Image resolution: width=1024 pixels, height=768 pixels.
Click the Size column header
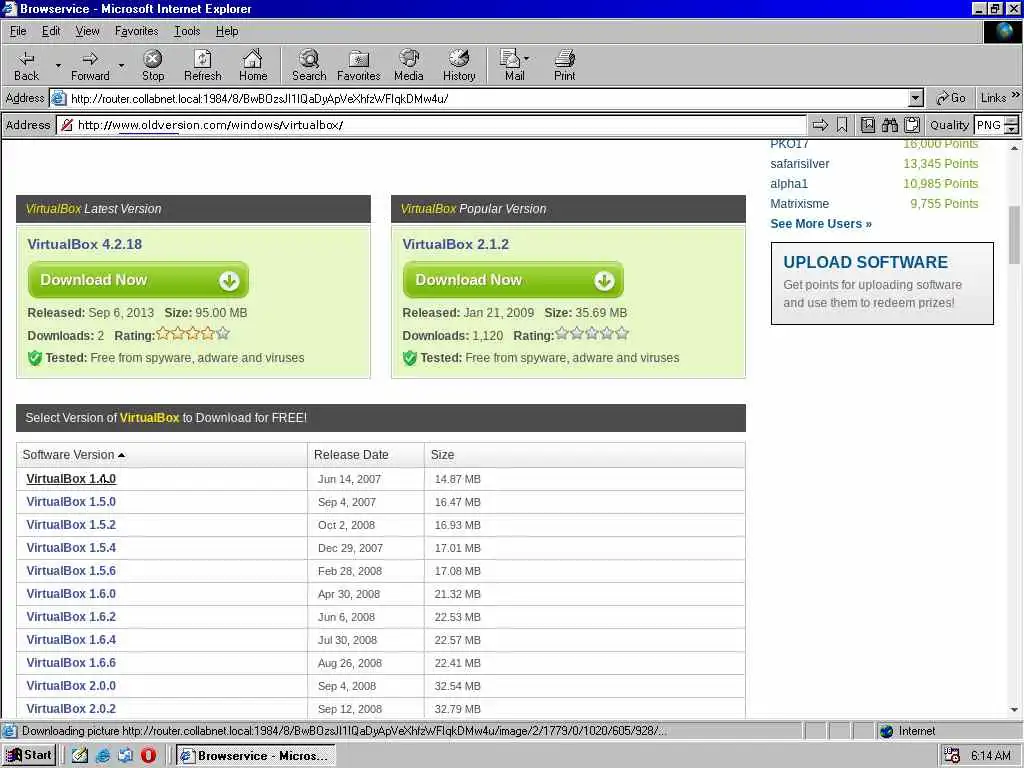442,455
